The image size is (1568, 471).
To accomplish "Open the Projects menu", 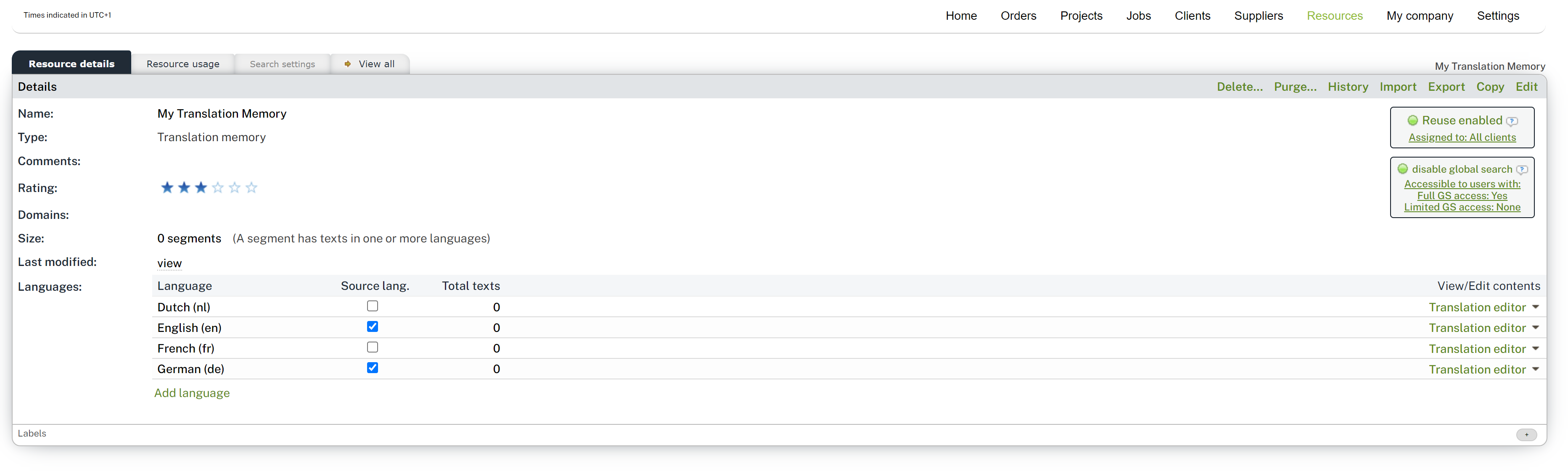I will click(1081, 16).
